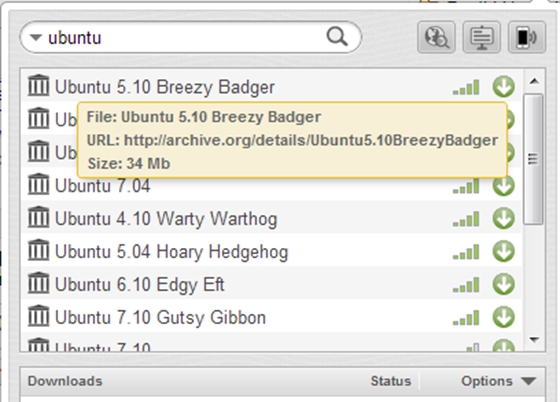Click the Downloads column header
This screenshot has height=402, width=560.
65,381
